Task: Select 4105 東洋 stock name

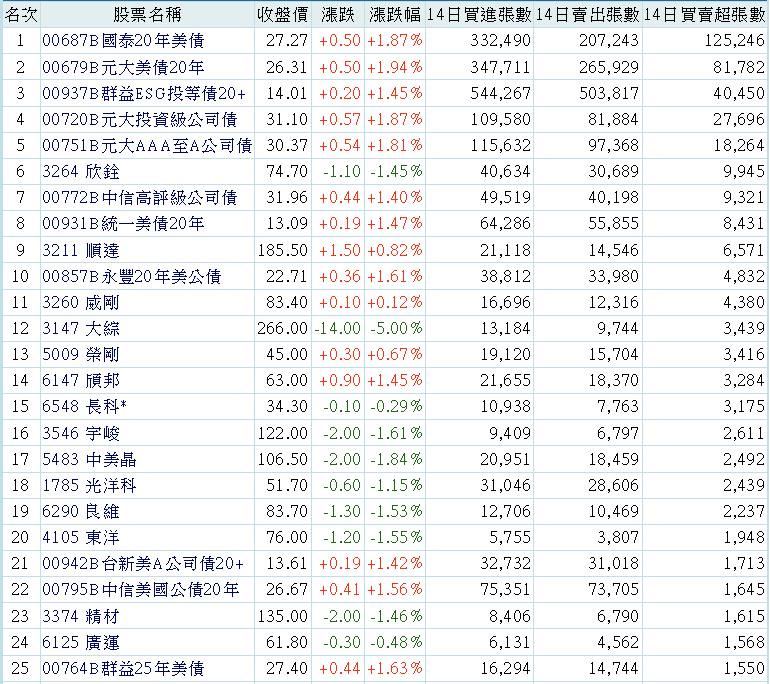Action: coord(81,537)
